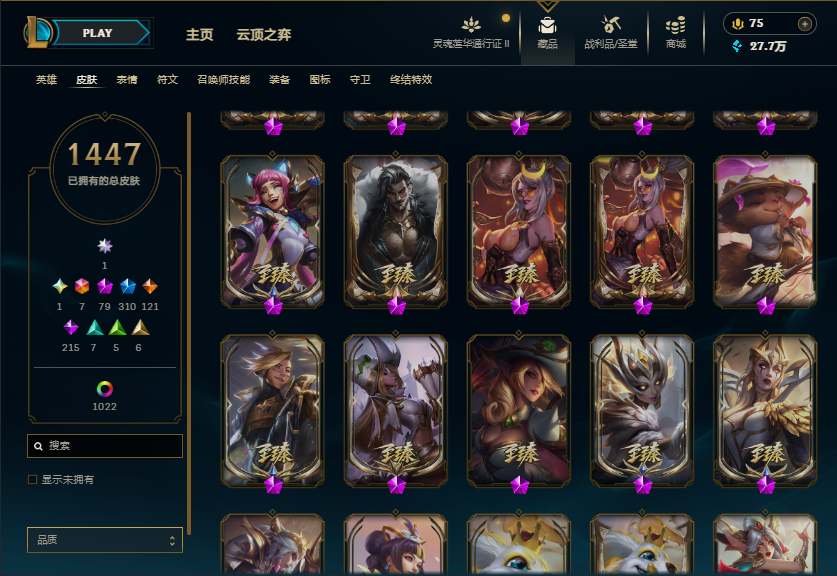
Task: Open the 藏品 collection bag icon
Action: (x=547, y=25)
